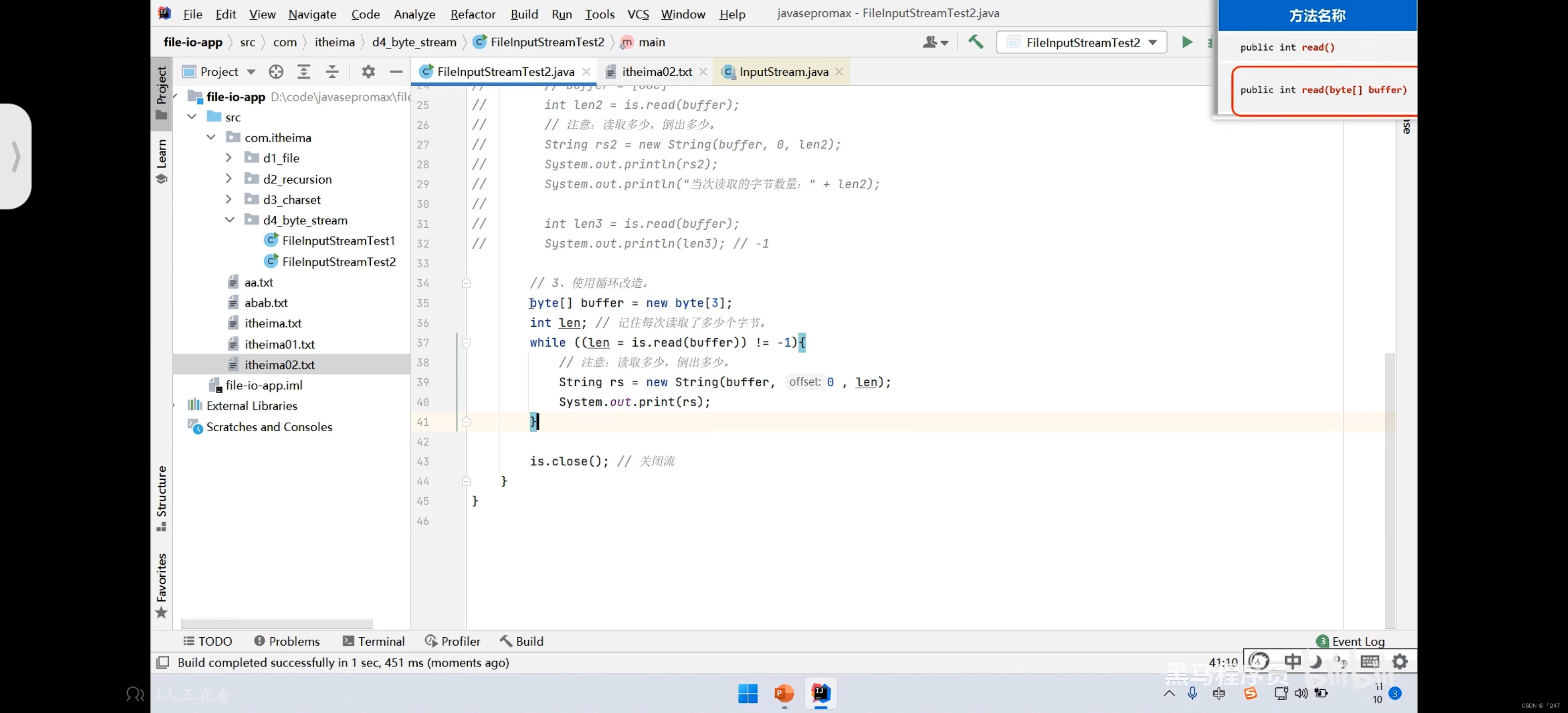Click the Navigate menu item
The image size is (1568, 713).
click(312, 13)
